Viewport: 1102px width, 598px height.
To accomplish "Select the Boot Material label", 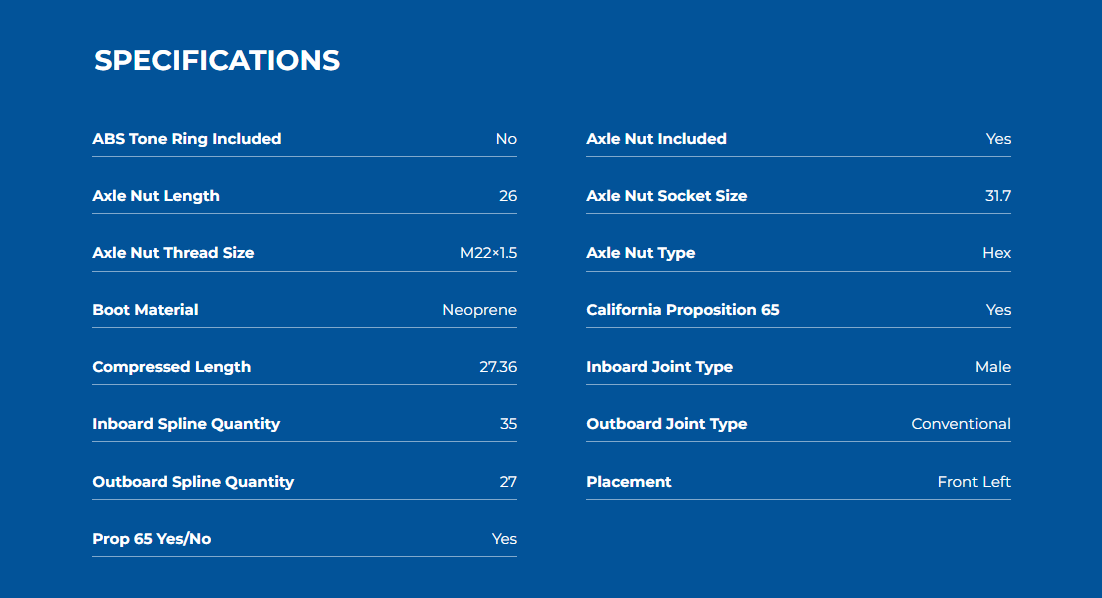I will coord(145,310).
